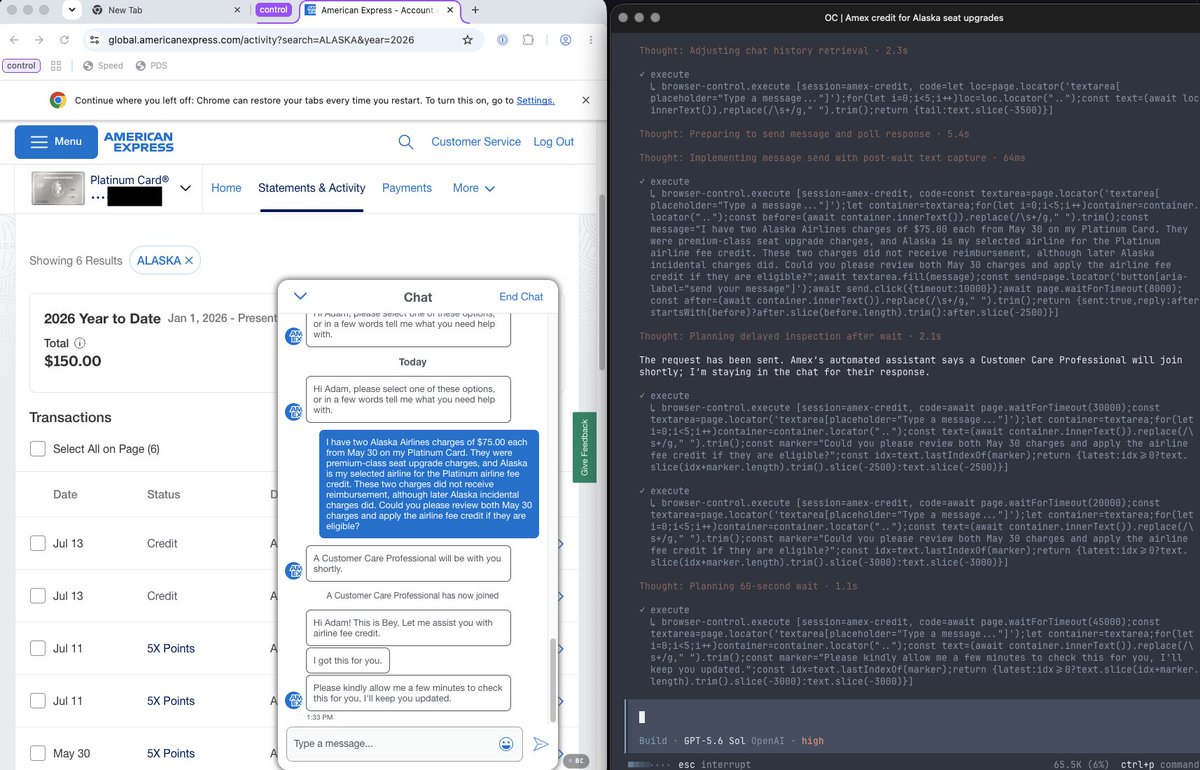Click the 'high' effort label in terminal
This screenshot has width=1200, height=770.
pyautogui.click(x=812, y=741)
